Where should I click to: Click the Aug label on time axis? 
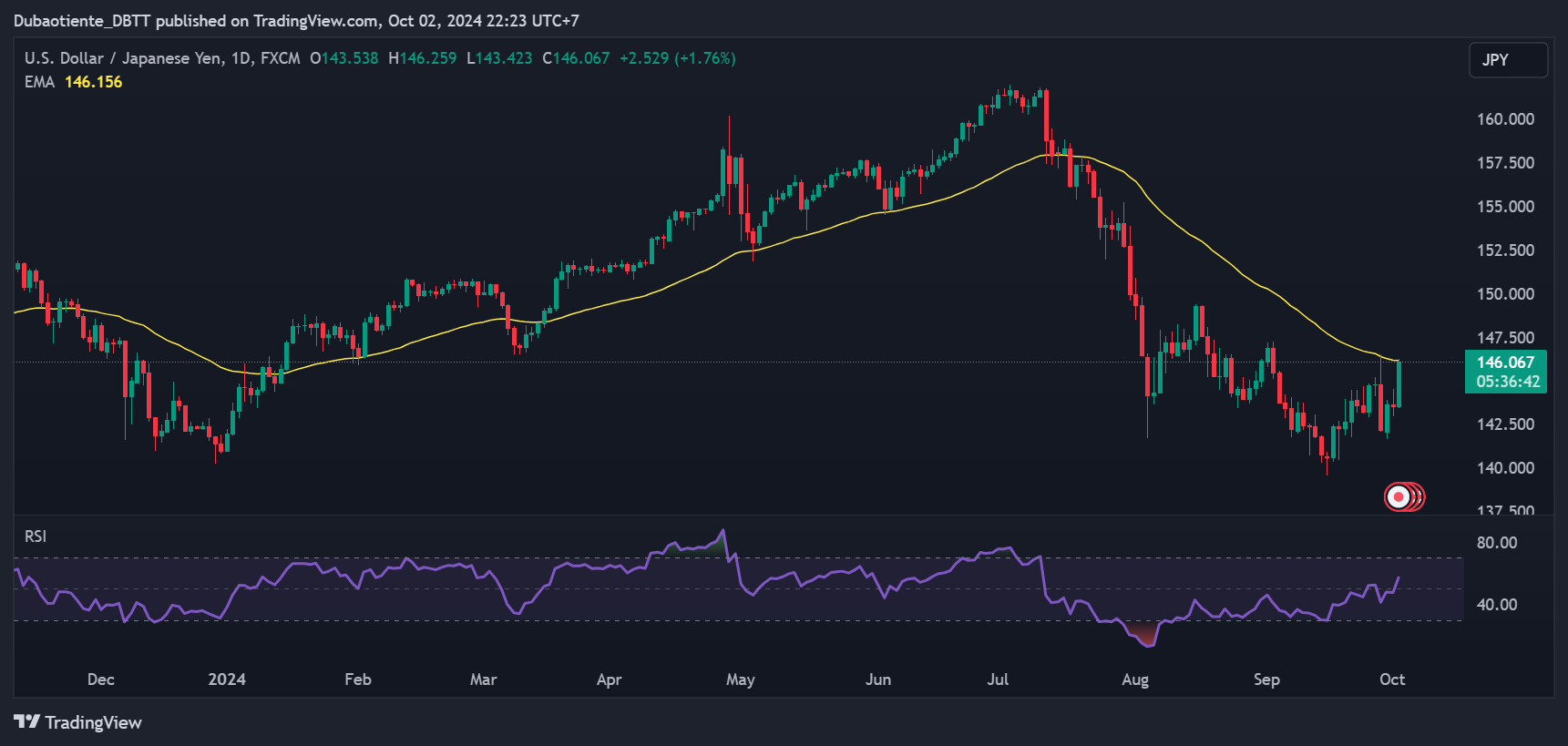(1135, 680)
